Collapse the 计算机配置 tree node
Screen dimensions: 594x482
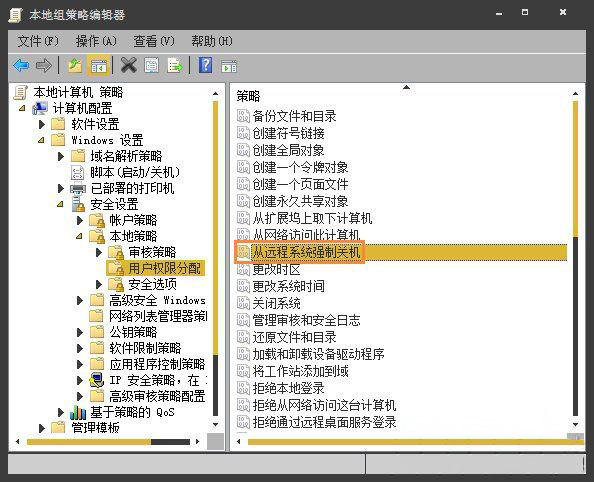(x=22, y=108)
